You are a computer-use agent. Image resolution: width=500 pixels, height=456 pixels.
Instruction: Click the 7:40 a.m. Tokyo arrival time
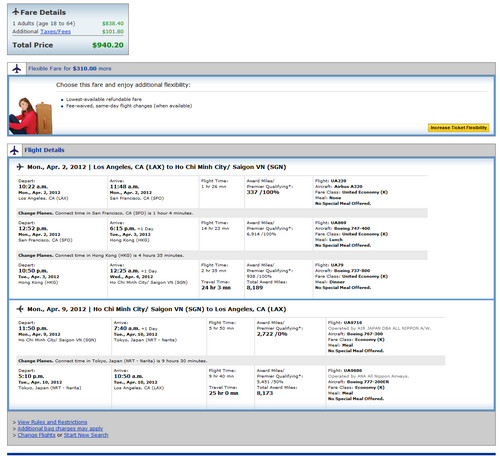126,328
